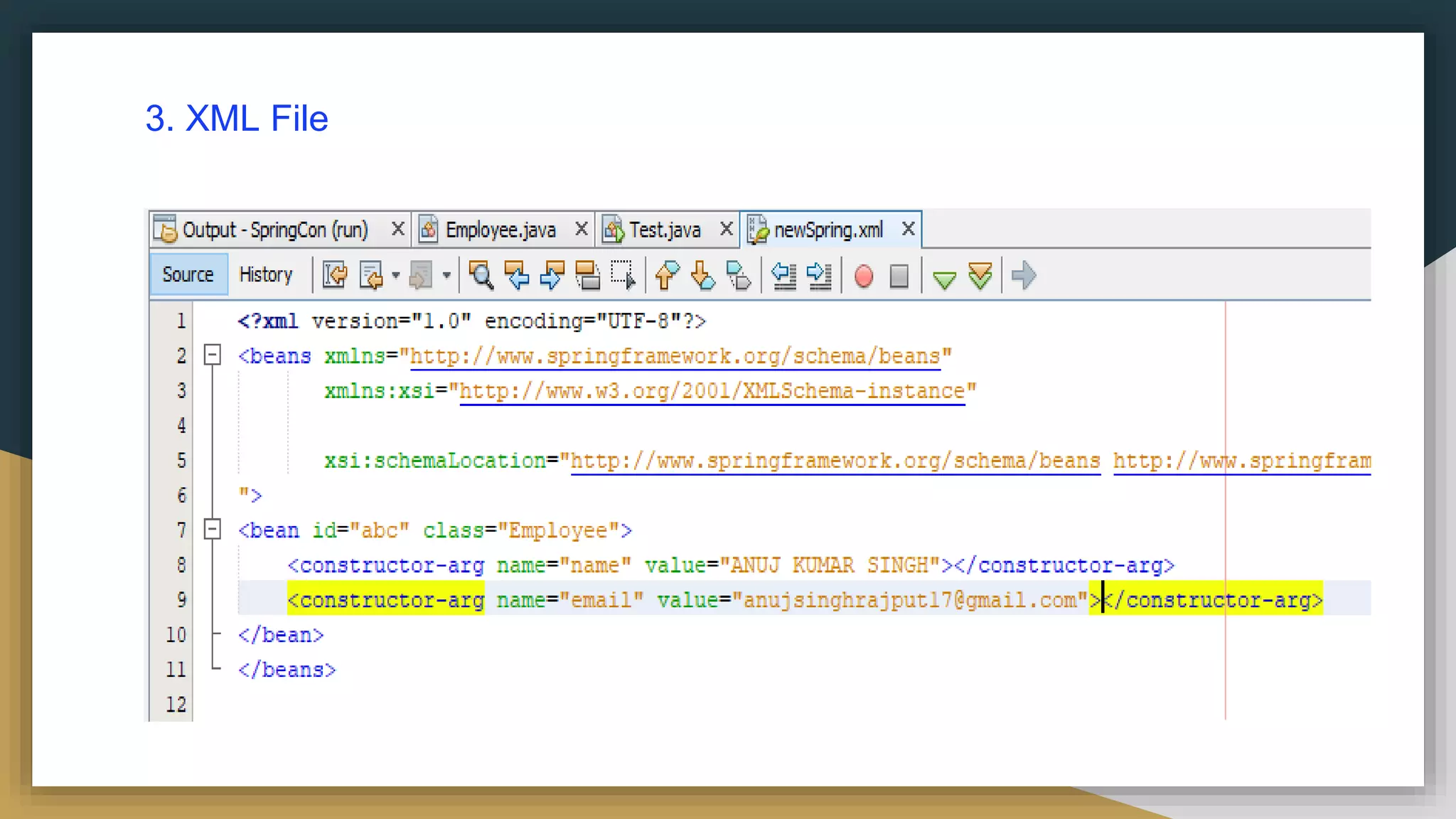Click the Output tab window icon
Viewport: 1456px width, 819px height.
(x=165, y=229)
